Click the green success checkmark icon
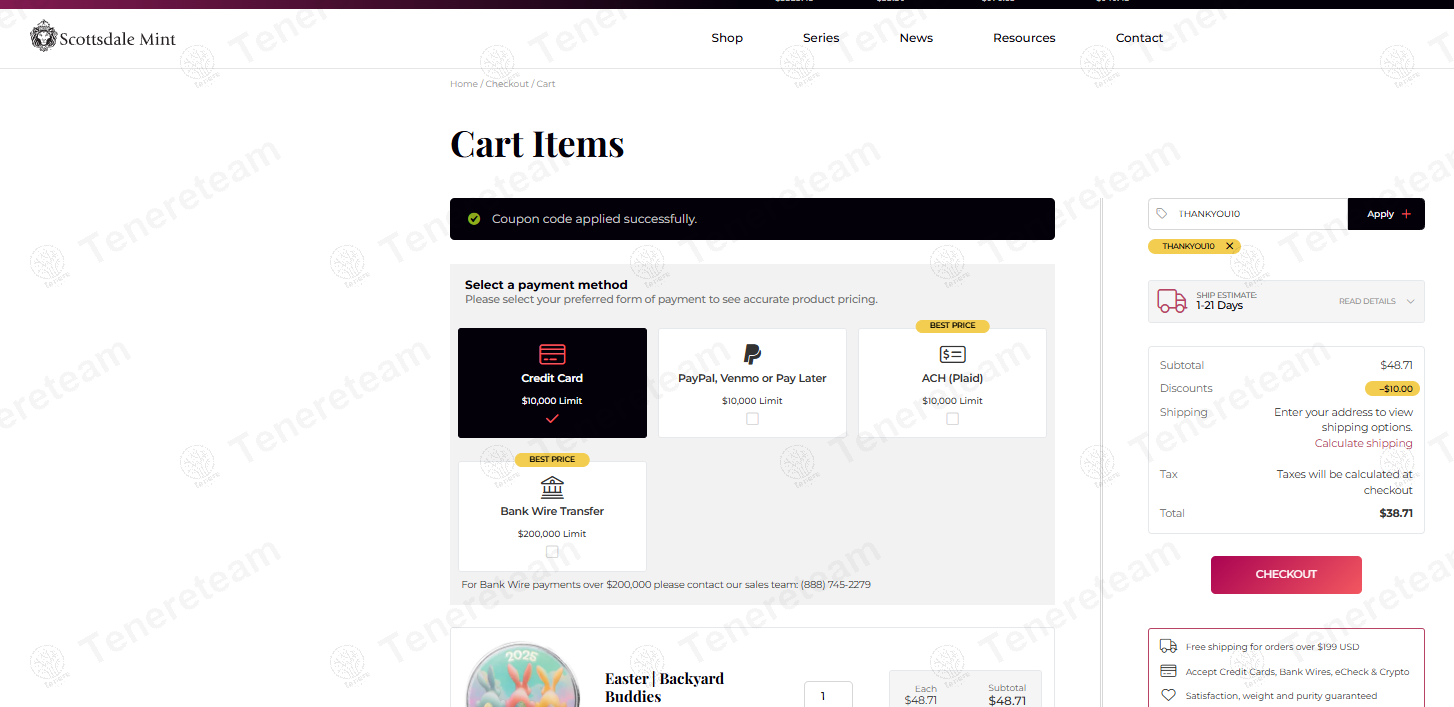This screenshot has height=707, width=1454. point(474,219)
